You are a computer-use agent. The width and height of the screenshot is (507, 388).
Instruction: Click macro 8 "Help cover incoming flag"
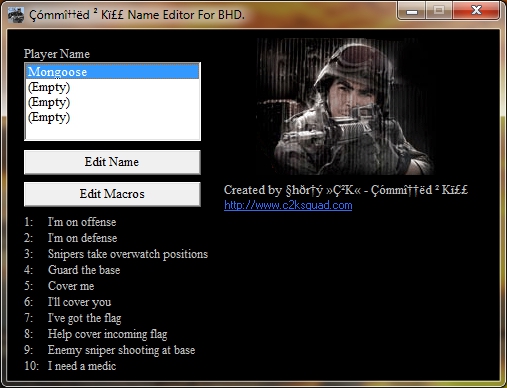pyautogui.click(x=107, y=334)
